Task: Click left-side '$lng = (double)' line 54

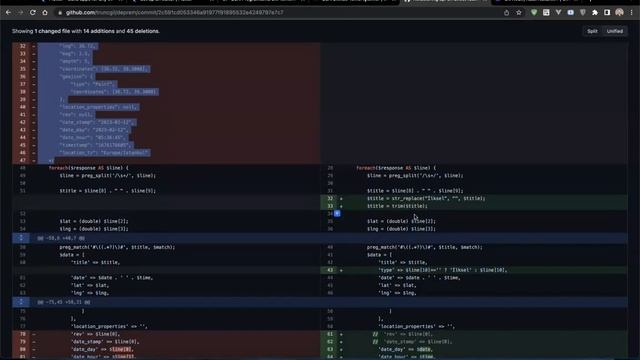Action: [166, 229]
